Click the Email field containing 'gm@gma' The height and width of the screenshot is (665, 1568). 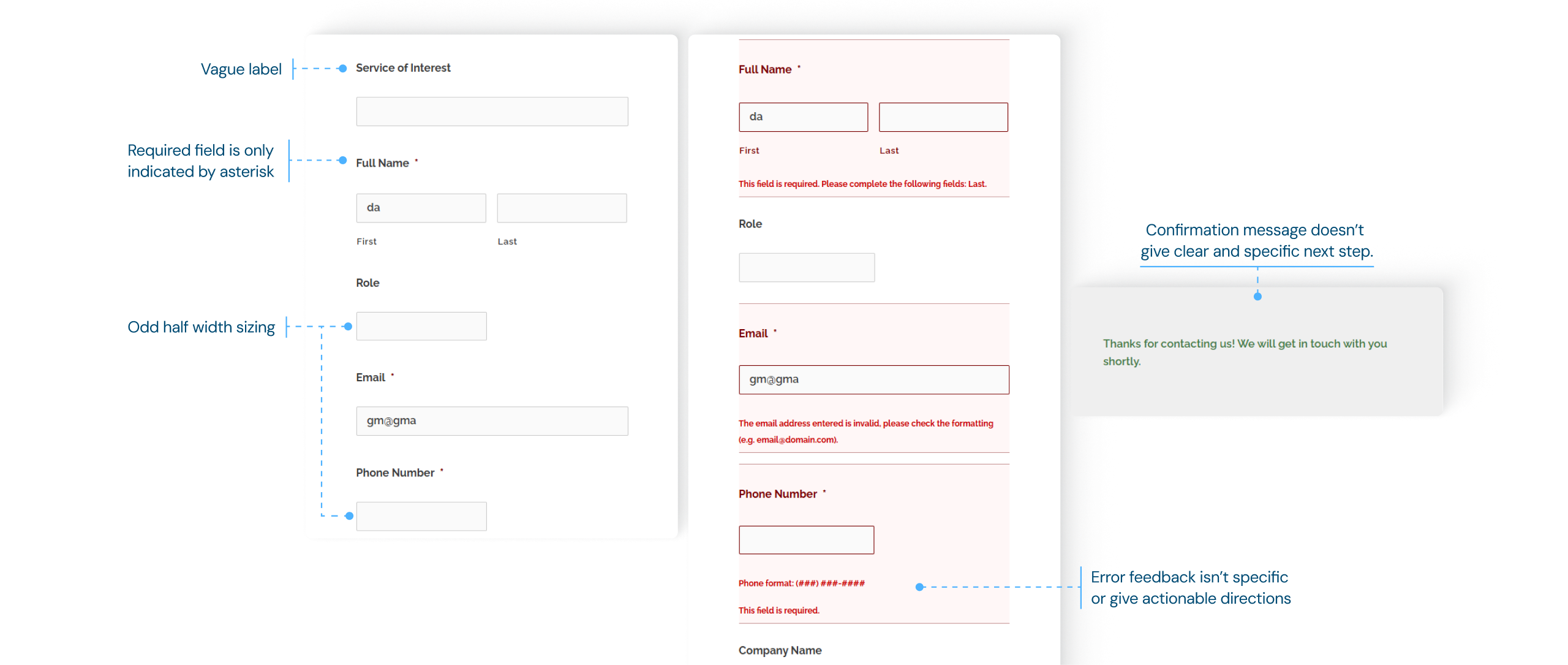(x=491, y=420)
